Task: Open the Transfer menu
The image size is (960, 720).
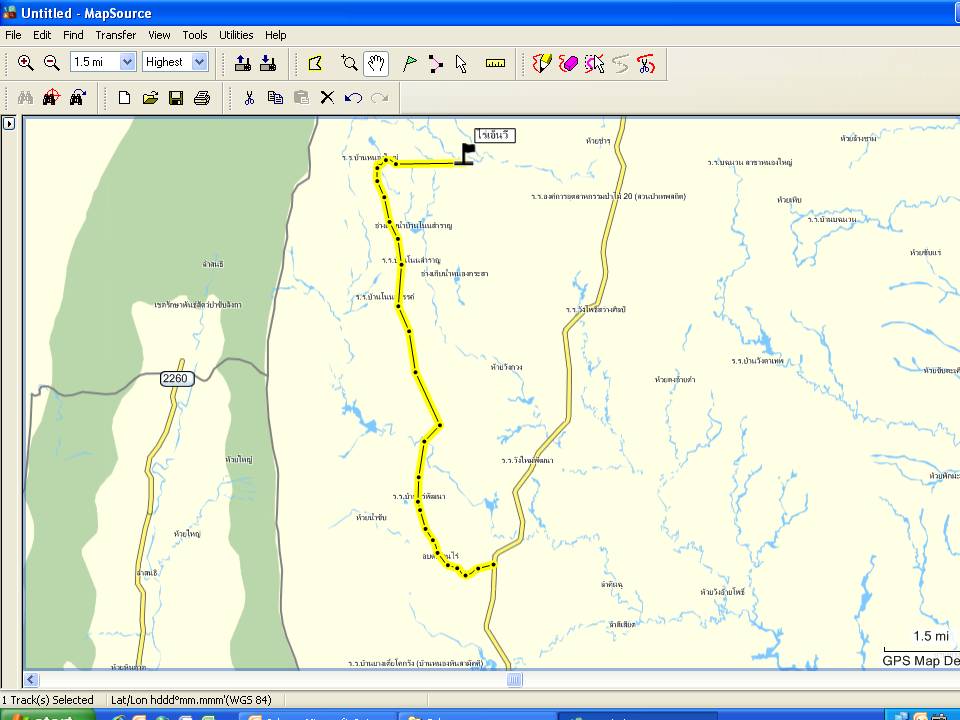Action: point(115,35)
